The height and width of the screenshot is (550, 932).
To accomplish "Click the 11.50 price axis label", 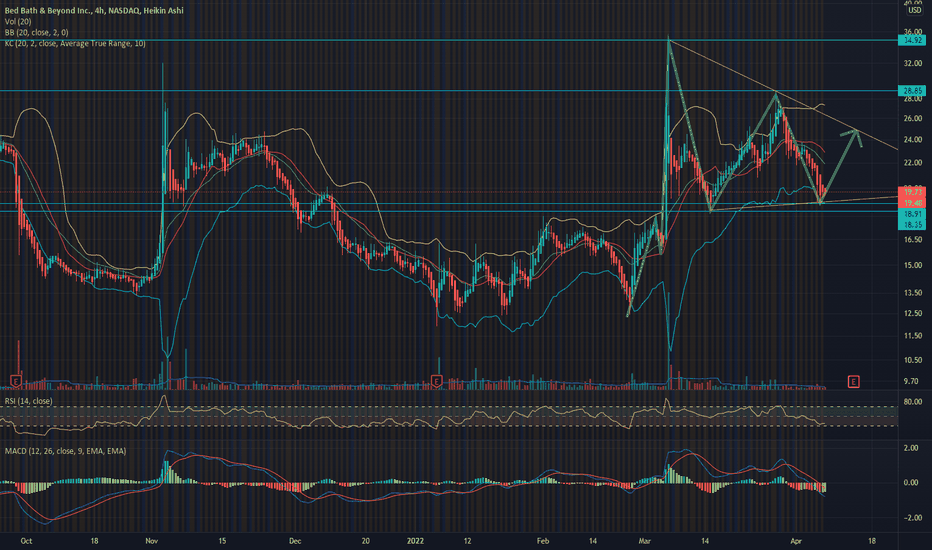I will pos(912,336).
